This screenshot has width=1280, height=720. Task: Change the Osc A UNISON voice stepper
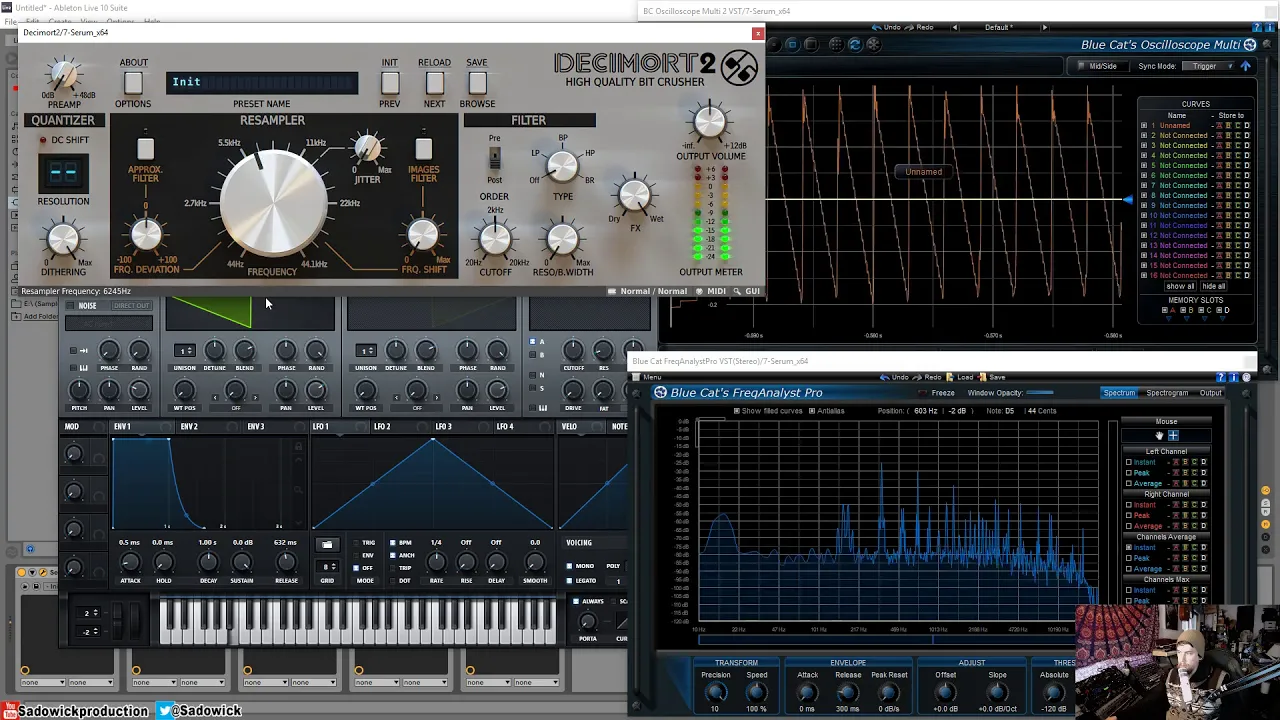[184, 350]
